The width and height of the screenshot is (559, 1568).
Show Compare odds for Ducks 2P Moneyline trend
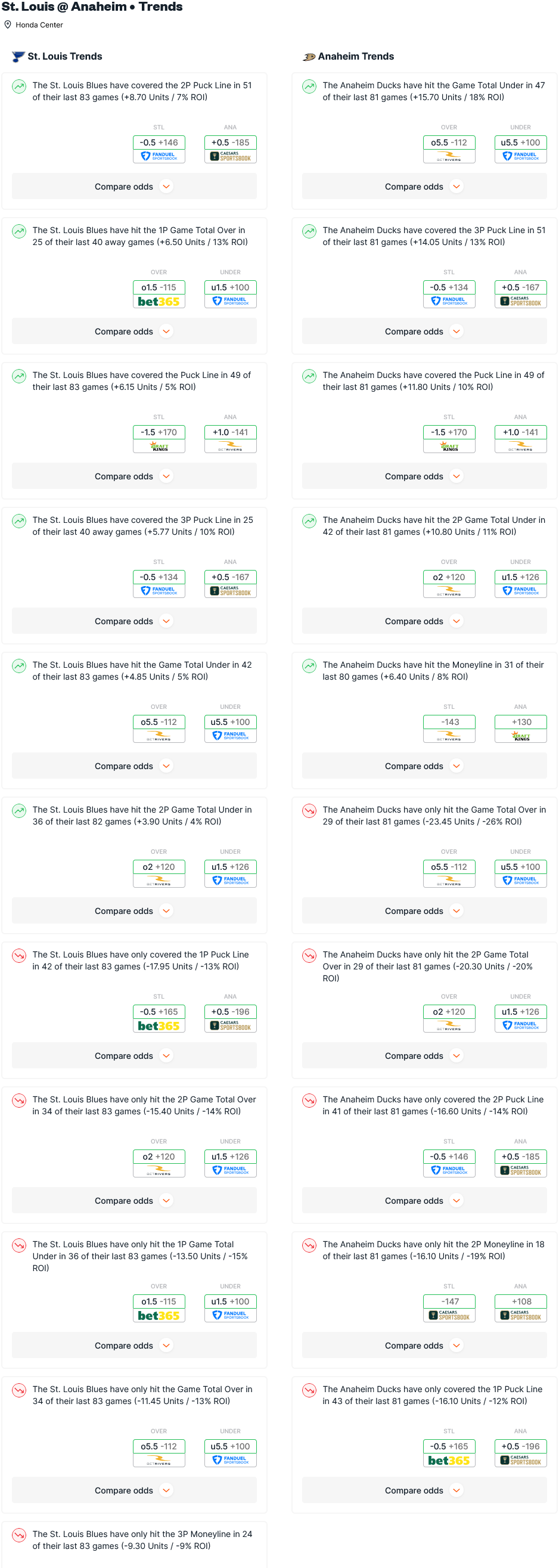point(424,1346)
